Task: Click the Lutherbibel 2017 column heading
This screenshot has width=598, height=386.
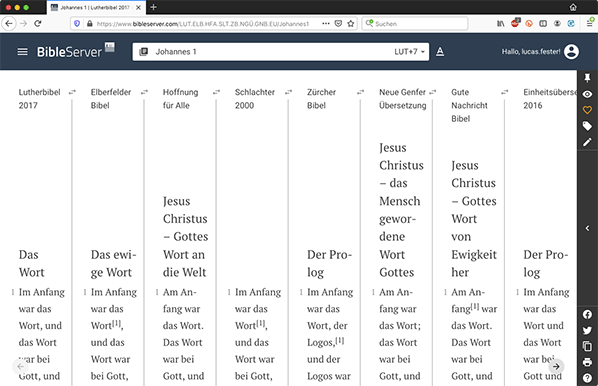Action: coord(39,99)
